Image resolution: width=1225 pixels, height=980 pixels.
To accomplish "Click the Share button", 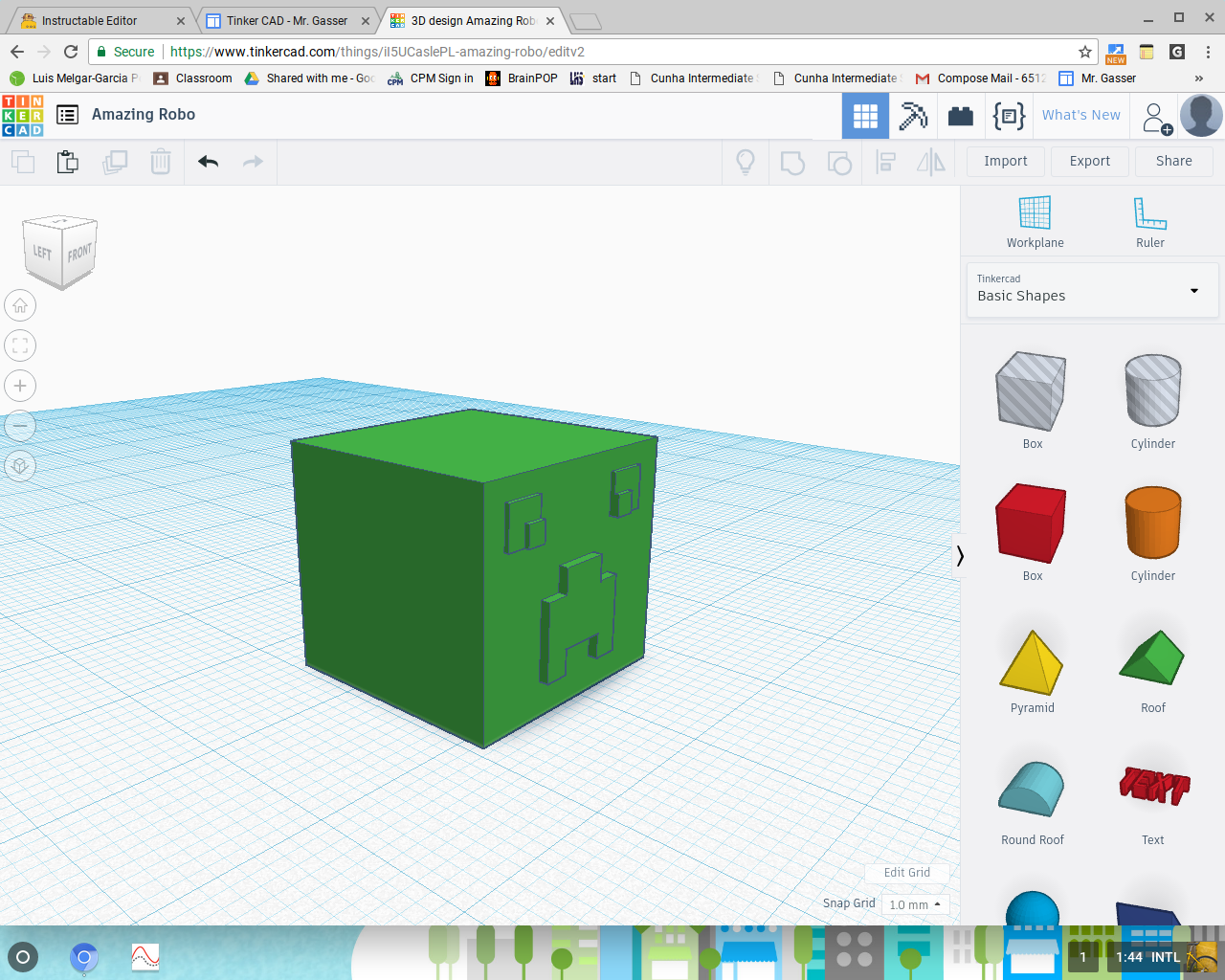I will tap(1174, 161).
